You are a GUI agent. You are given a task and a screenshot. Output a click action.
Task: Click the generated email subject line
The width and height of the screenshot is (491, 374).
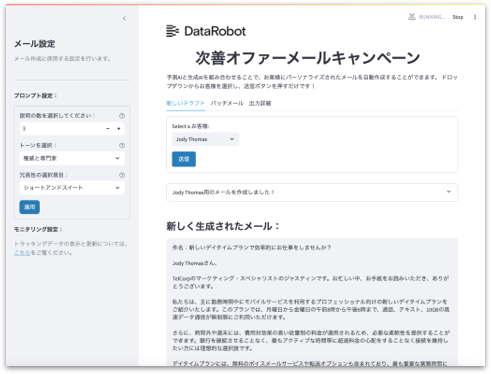pyautogui.click(x=252, y=248)
